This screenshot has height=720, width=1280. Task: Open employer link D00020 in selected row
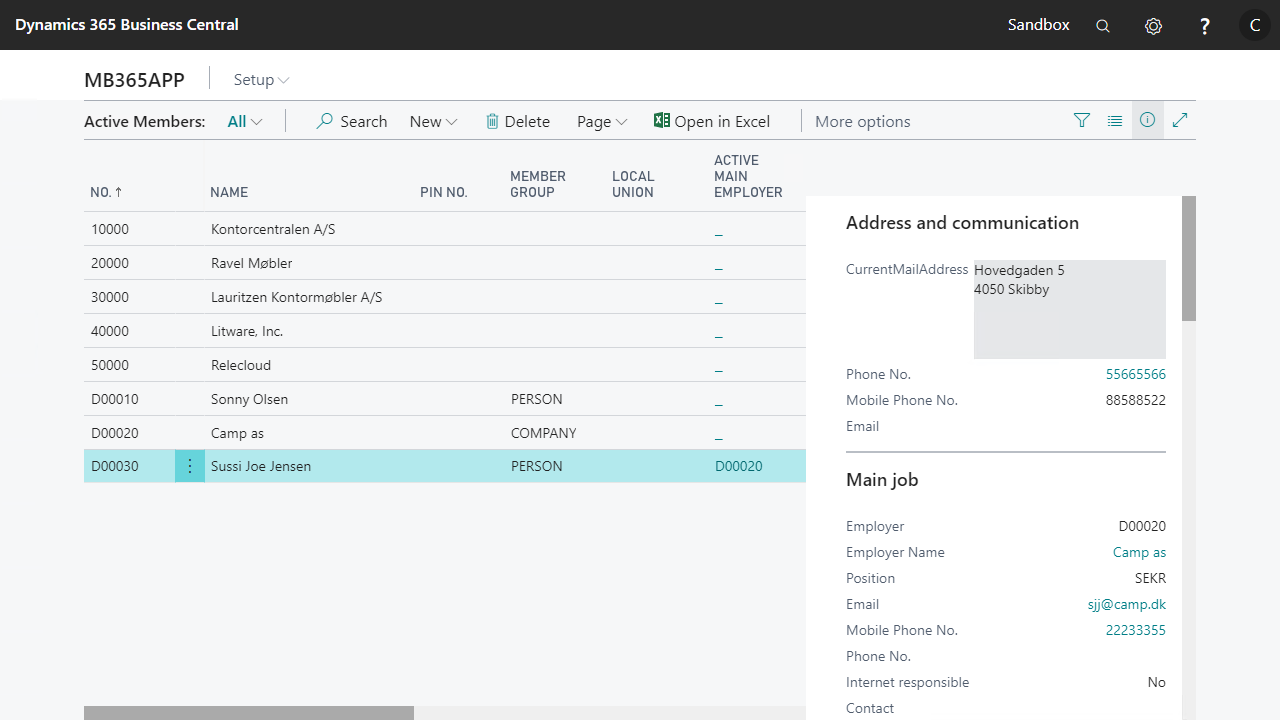[x=739, y=466]
